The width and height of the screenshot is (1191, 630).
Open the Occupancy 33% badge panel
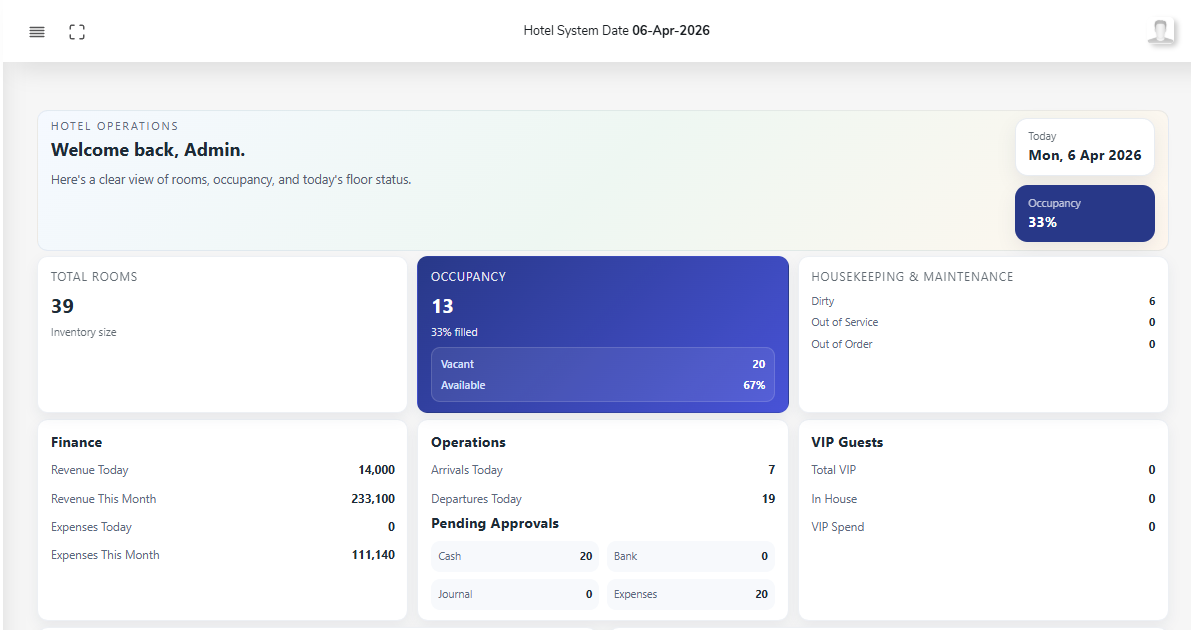coord(1084,213)
